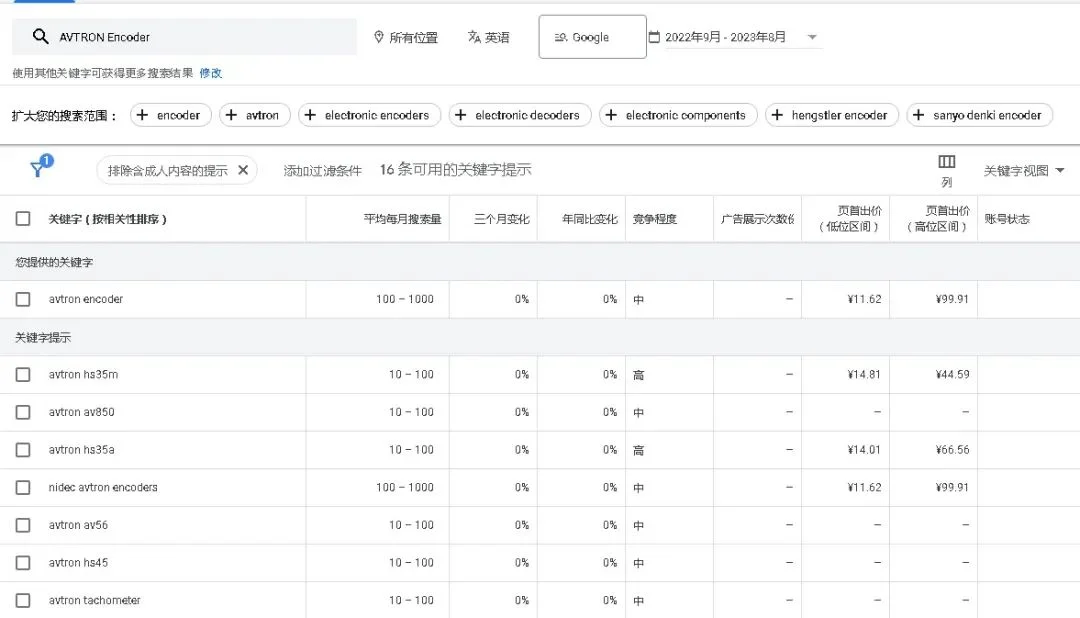Check the avtron tachometer row checkbox
This screenshot has height=618, width=1080.
pyautogui.click(x=23, y=600)
